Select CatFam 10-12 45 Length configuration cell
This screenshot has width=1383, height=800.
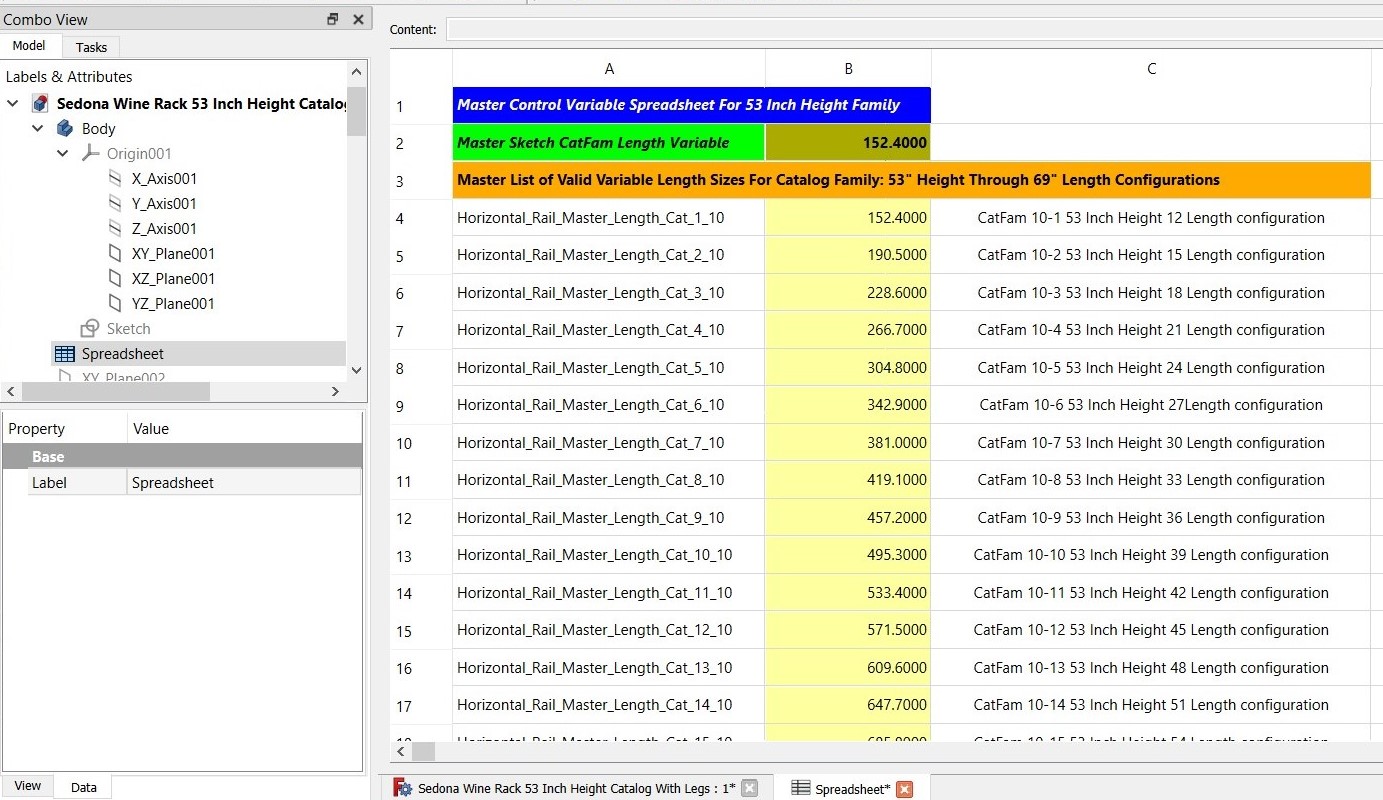(1151, 630)
